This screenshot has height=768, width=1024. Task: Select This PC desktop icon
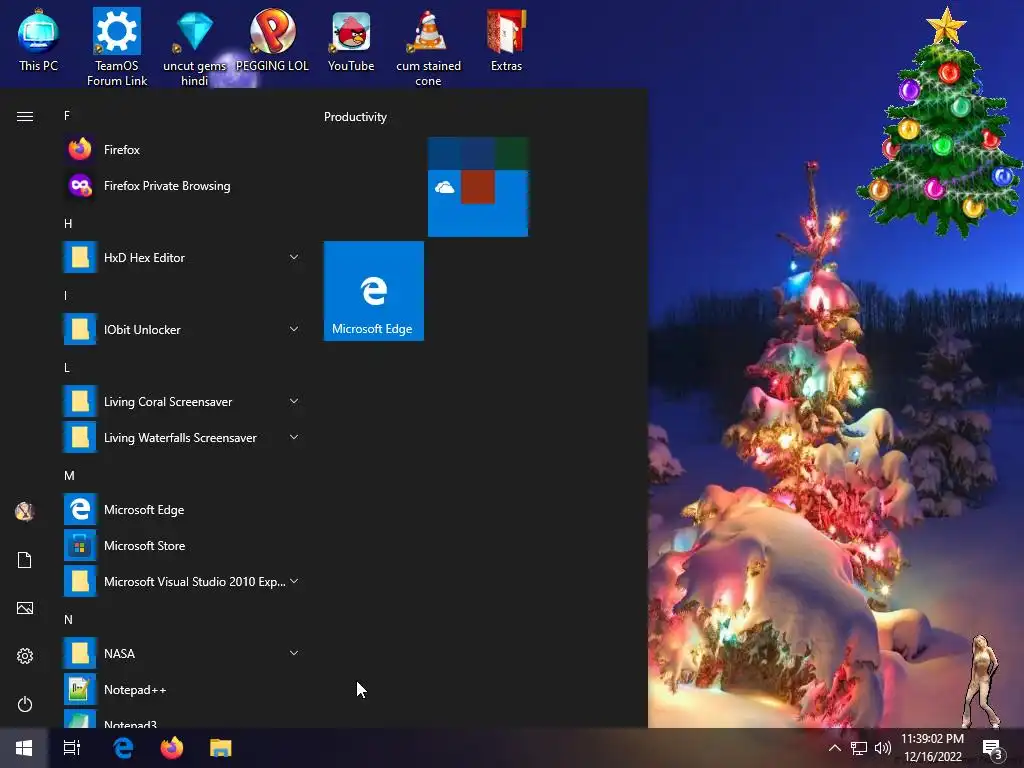coord(39,40)
